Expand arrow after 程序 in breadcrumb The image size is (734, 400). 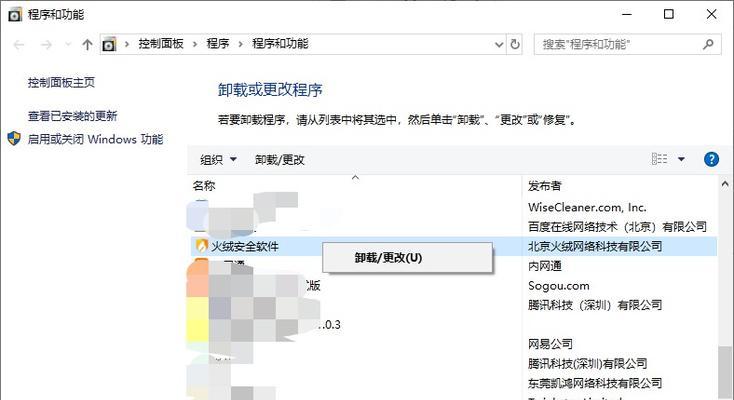tap(240, 44)
